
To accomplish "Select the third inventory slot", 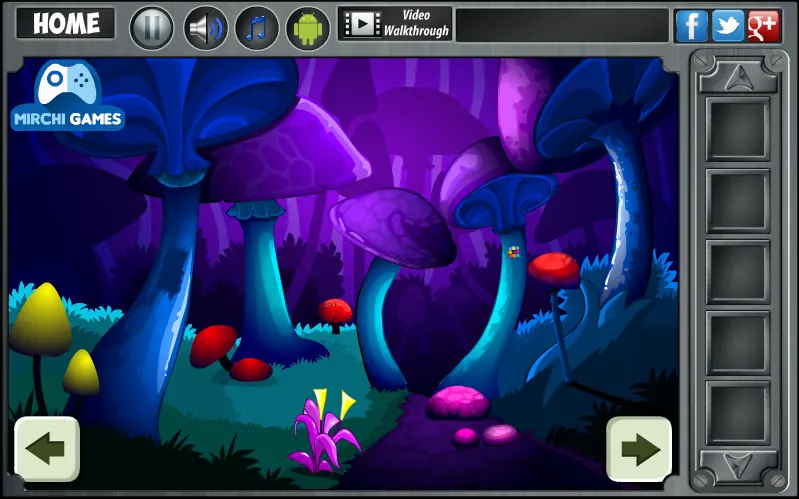I will point(737,272).
